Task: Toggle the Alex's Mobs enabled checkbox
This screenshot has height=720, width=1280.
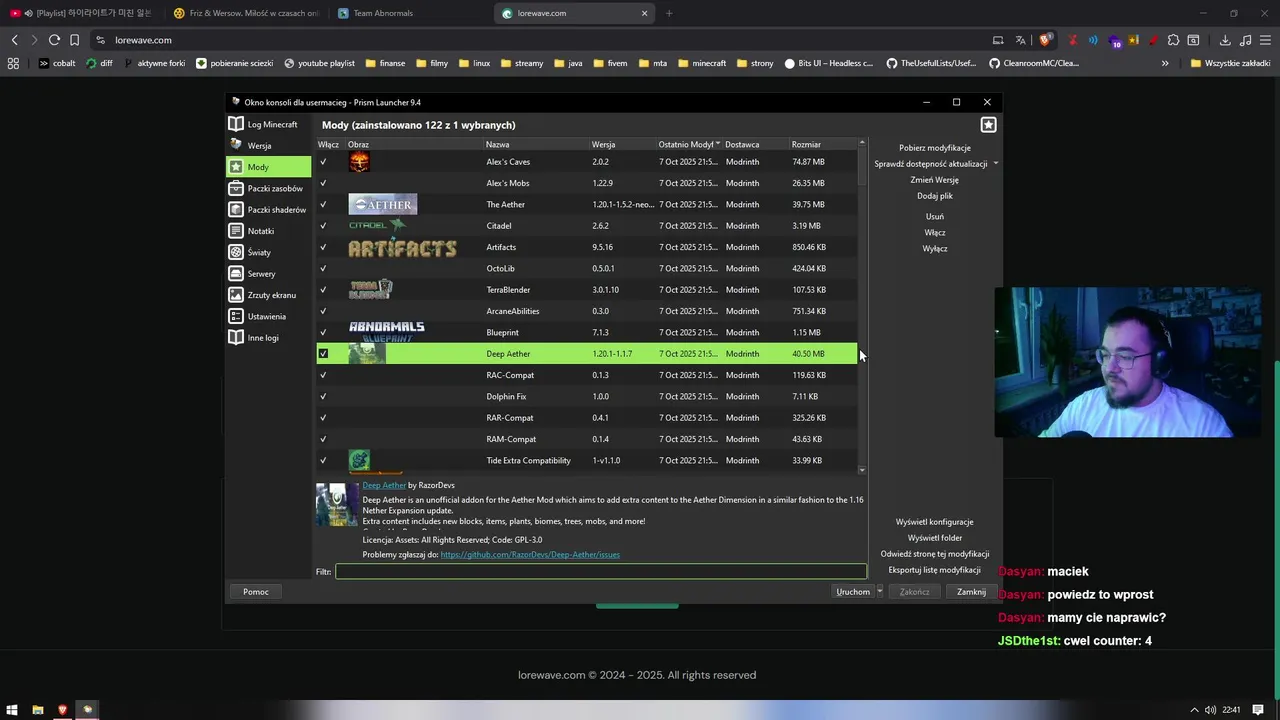Action: click(323, 183)
